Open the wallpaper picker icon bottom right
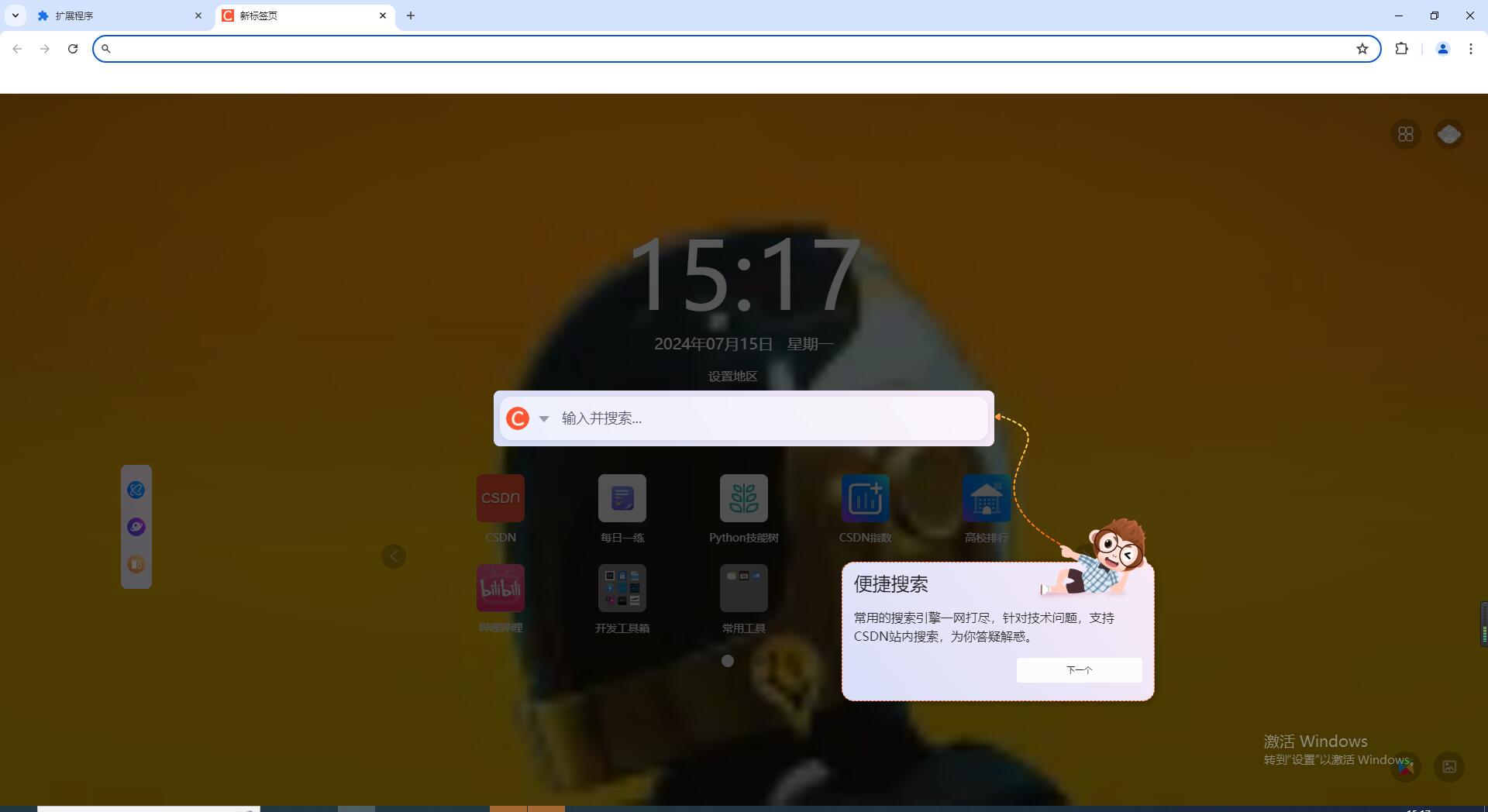The width and height of the screenshot is (1488, 812). [1448, 766]
